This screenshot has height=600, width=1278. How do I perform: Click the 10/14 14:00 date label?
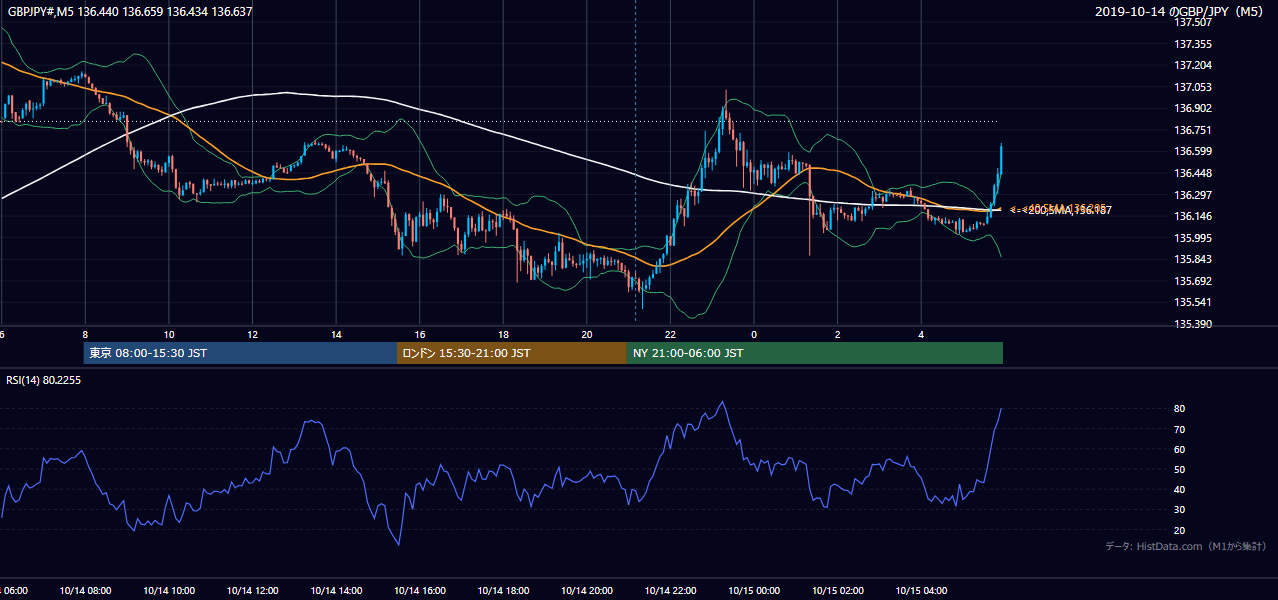click(x=336, y=591)
